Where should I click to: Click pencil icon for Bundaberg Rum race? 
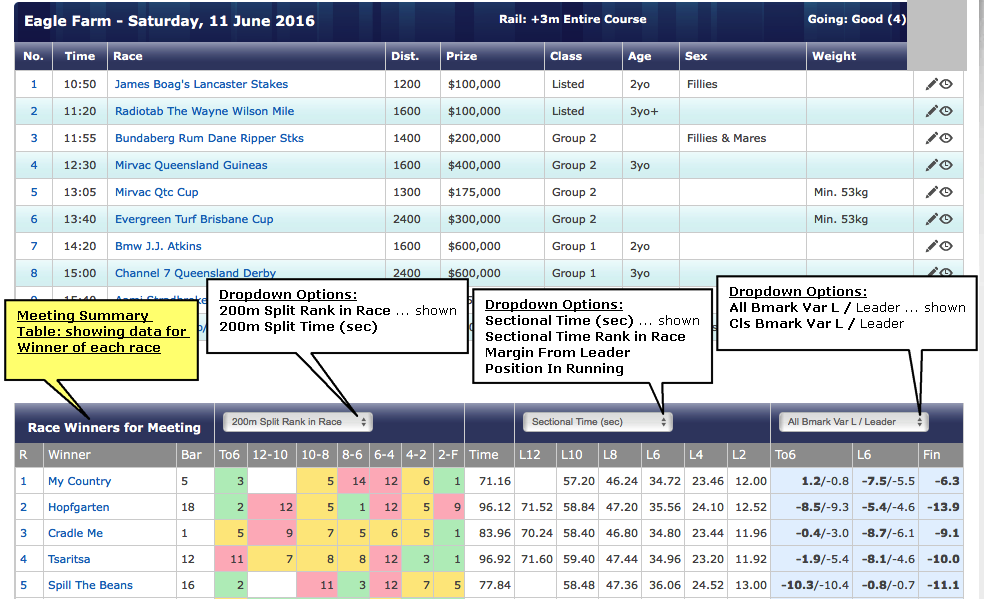click(931, 139)
